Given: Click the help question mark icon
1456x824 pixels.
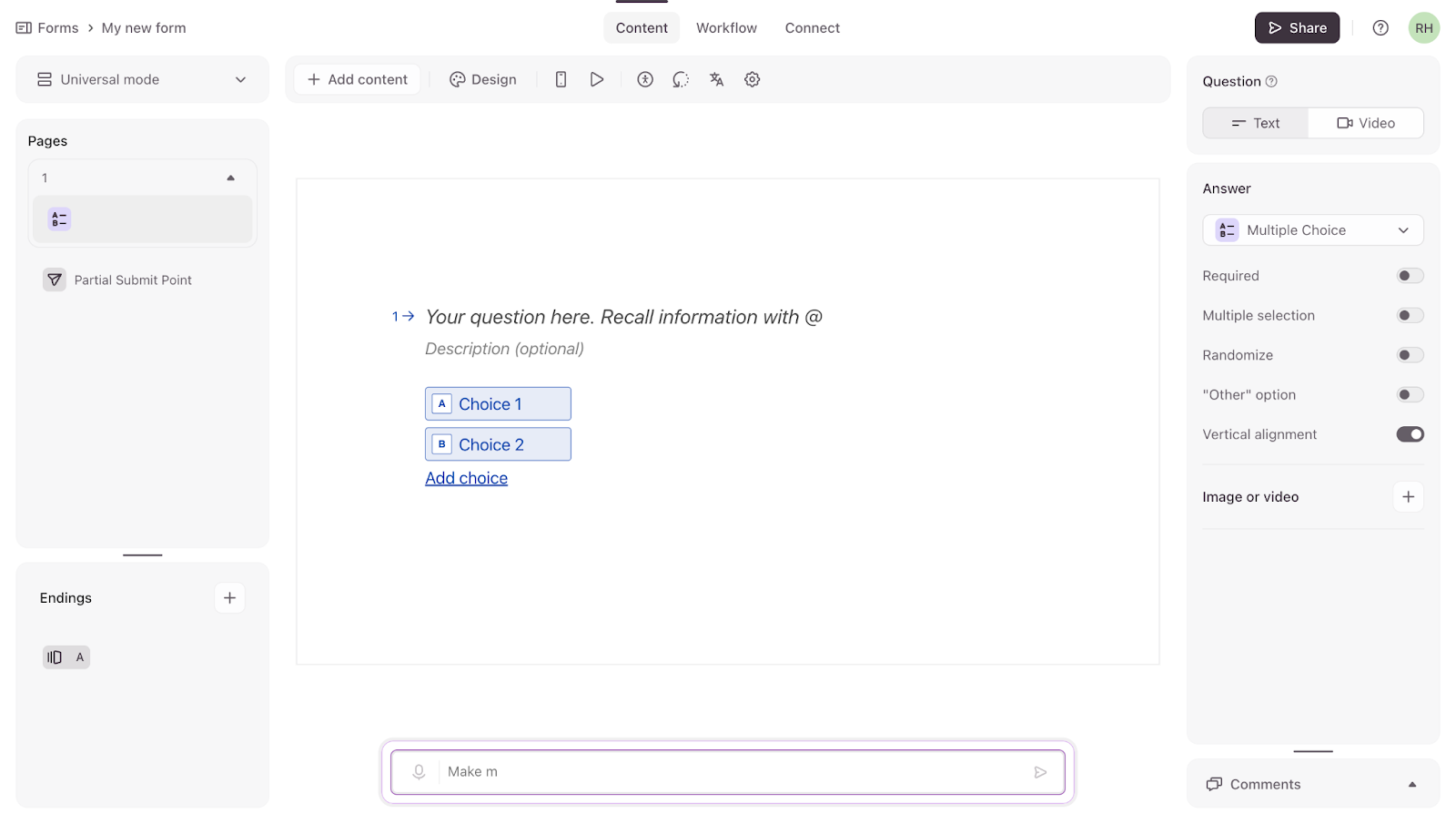Looking at the screenshot, I should pos(1380,28).
